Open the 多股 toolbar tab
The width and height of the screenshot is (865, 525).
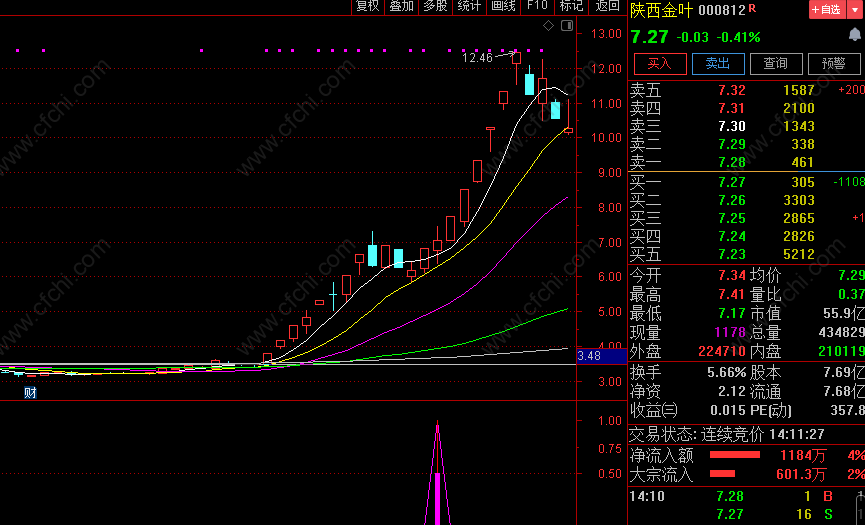coord(435,6)
